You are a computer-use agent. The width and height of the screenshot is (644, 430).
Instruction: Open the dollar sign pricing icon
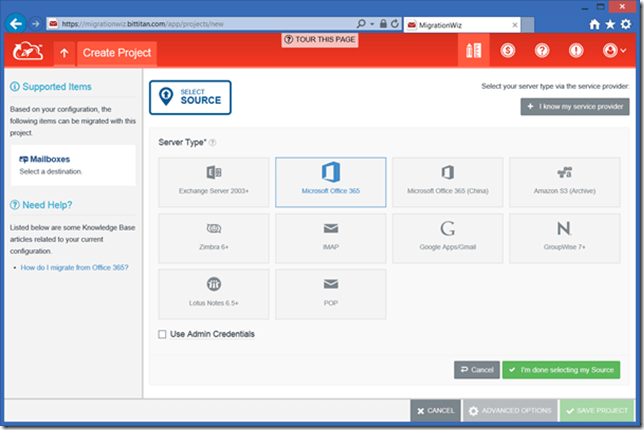[x=507, y=51]
